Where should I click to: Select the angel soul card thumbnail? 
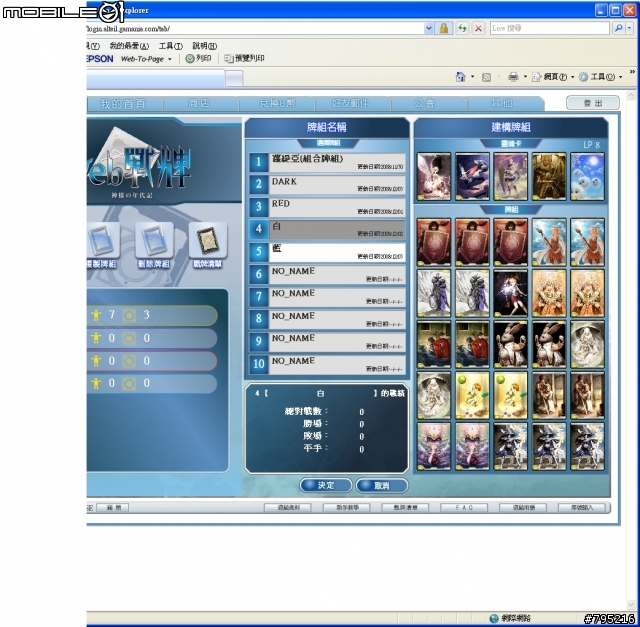coord(433,176)
